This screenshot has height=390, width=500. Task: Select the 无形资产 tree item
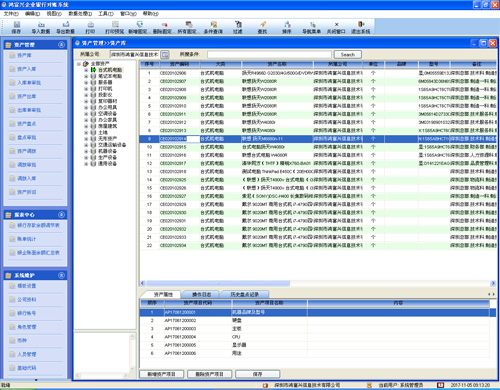[107, 139]
